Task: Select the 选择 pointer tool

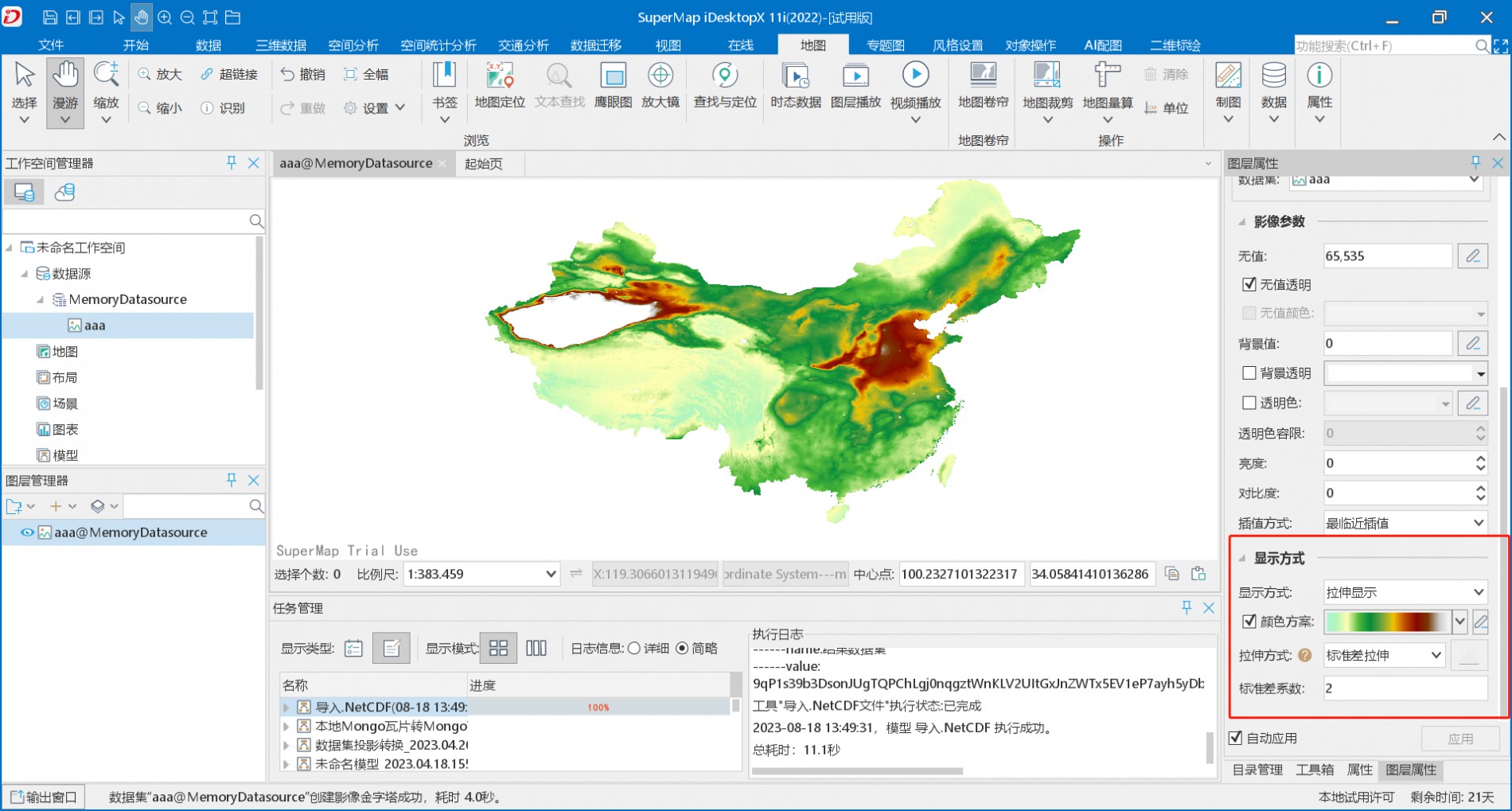Action: (x=25, y=92)
